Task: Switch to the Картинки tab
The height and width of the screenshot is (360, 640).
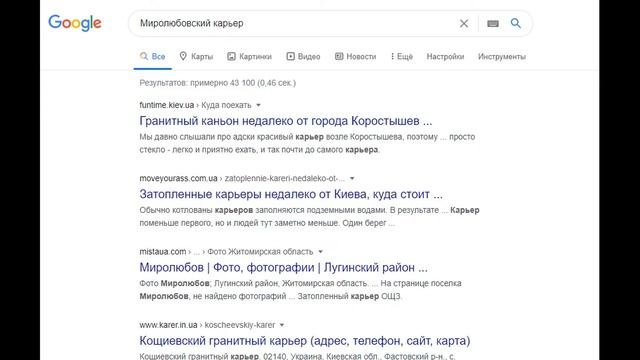Action: (249, 56)
